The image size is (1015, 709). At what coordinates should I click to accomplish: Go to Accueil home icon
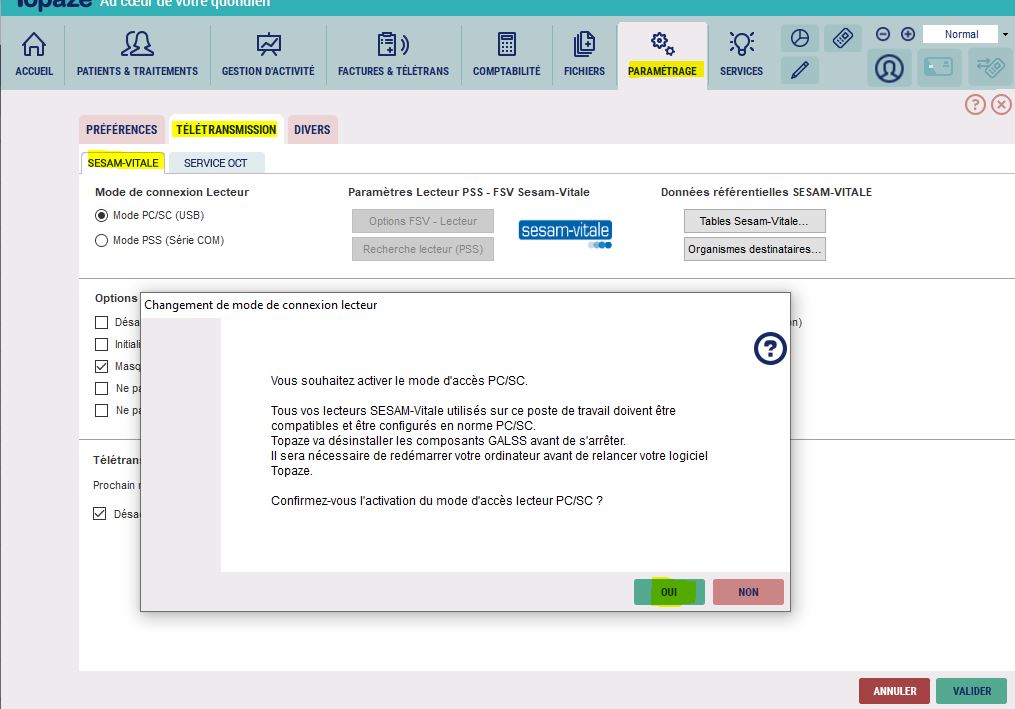point(34,44)
